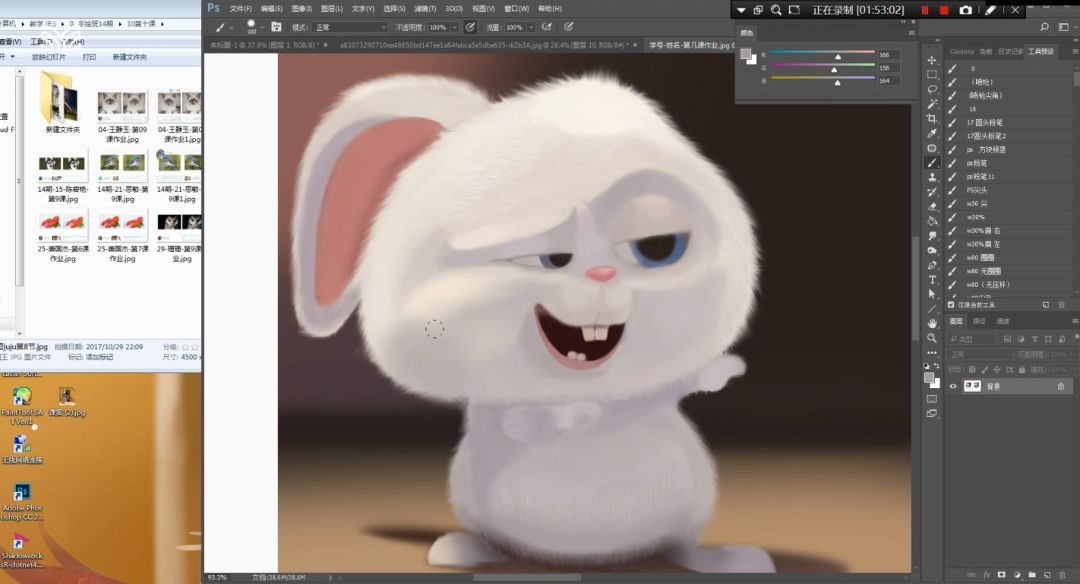The height and width of the screenshot is (584, 1080).
Task: Select the Lasso tool
Action: pos(932,89)
